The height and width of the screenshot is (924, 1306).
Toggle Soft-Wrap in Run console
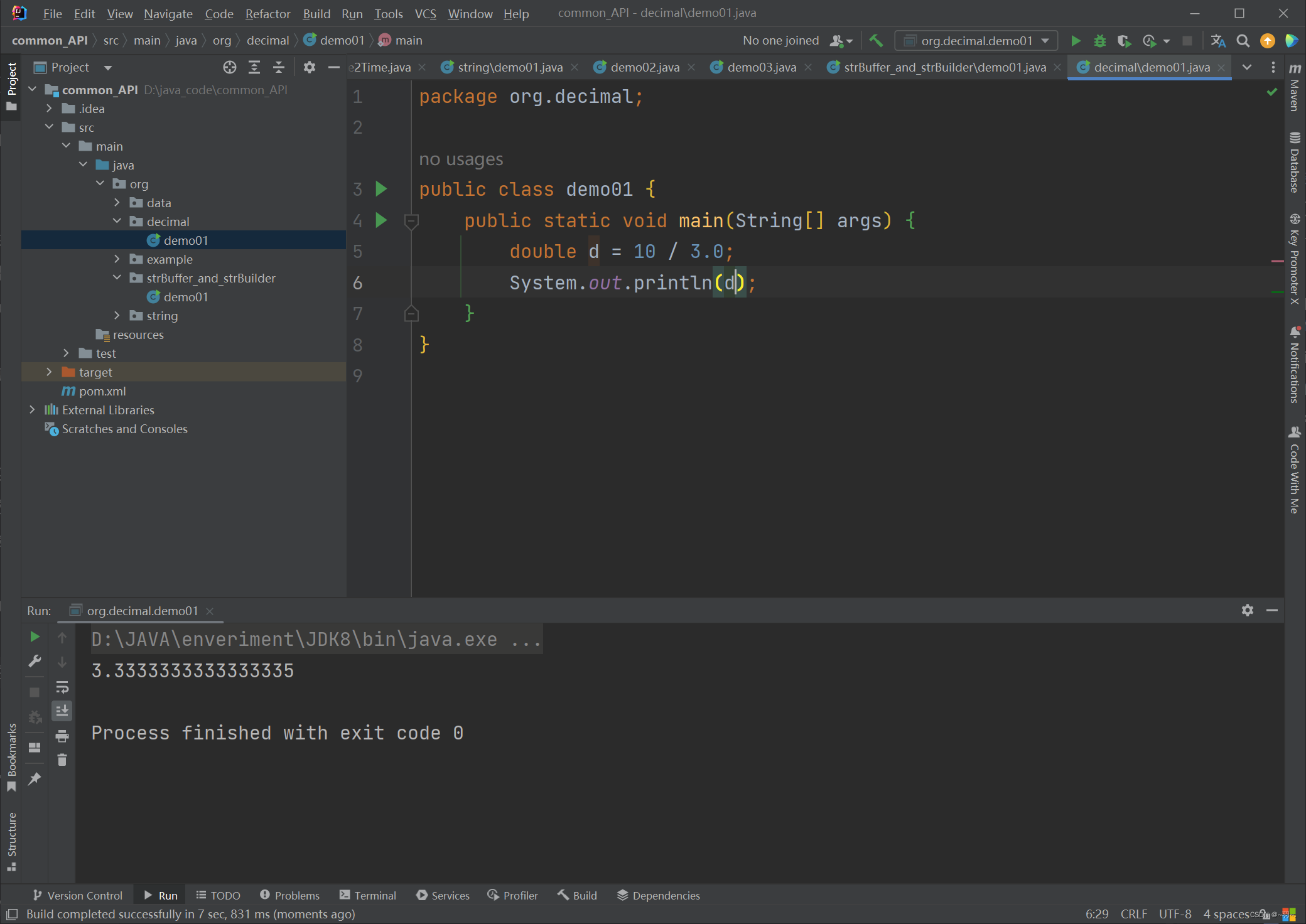pos(62,687)
